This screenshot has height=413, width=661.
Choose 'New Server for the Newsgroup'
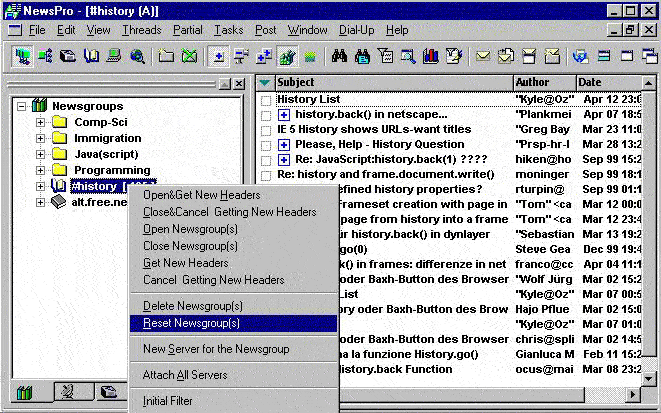pyautogui.click(x=233, y=349)
